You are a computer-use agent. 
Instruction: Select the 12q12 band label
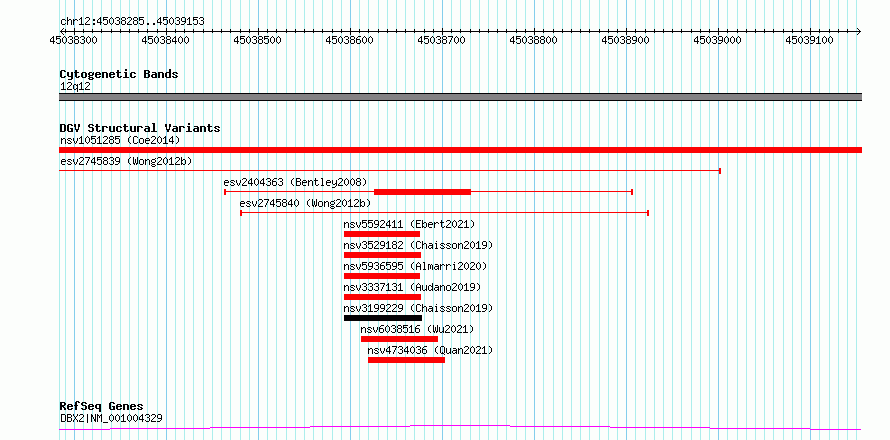(x=75, y=86)
